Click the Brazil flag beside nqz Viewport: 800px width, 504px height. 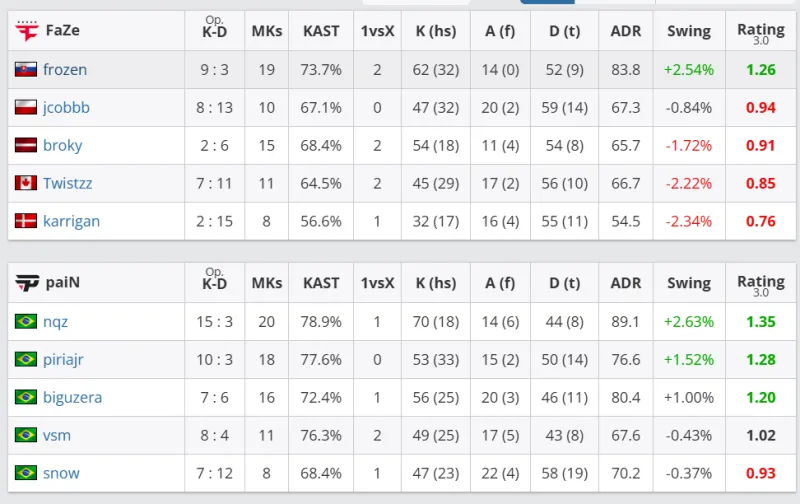pyautogui.click(x=26, y=321)
